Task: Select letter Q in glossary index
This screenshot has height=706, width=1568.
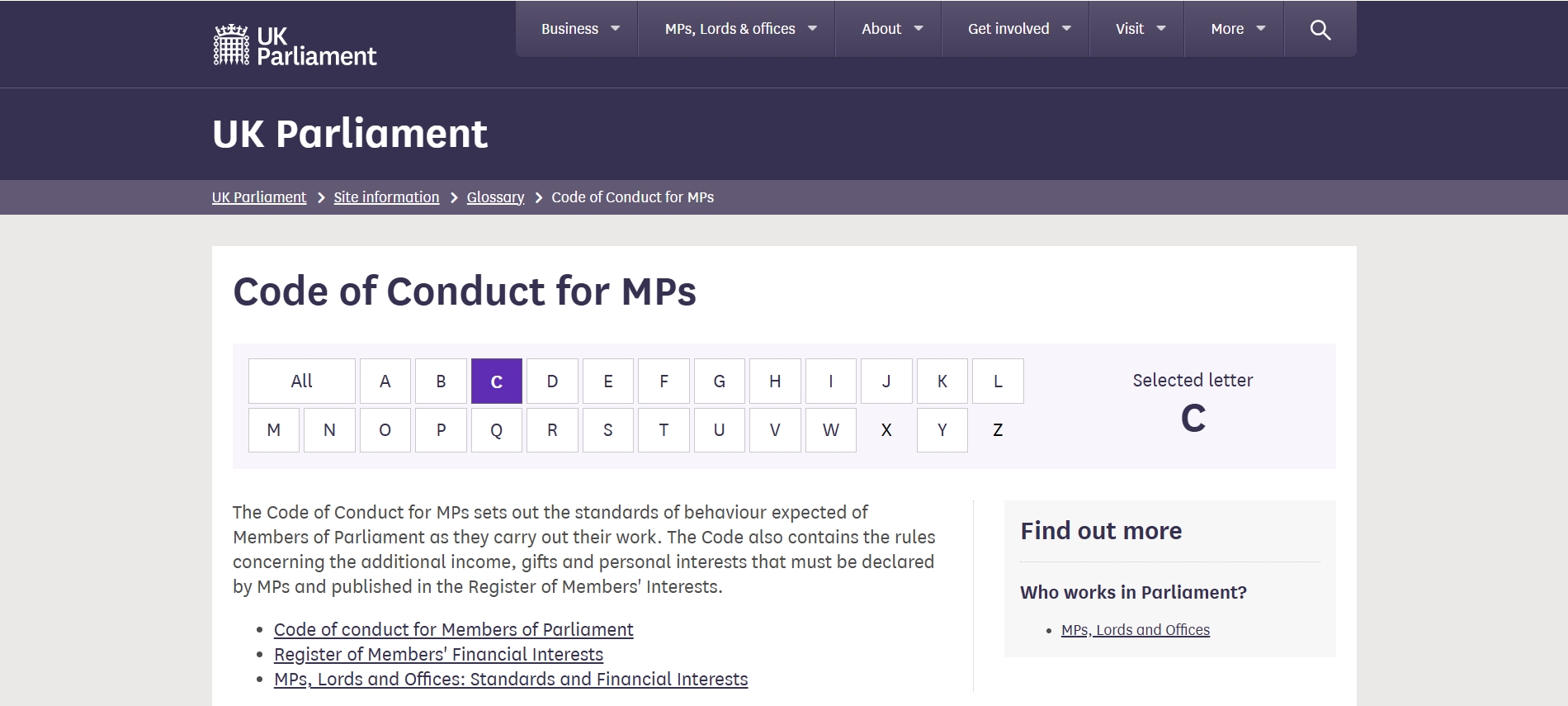Action: pos(497,430)
